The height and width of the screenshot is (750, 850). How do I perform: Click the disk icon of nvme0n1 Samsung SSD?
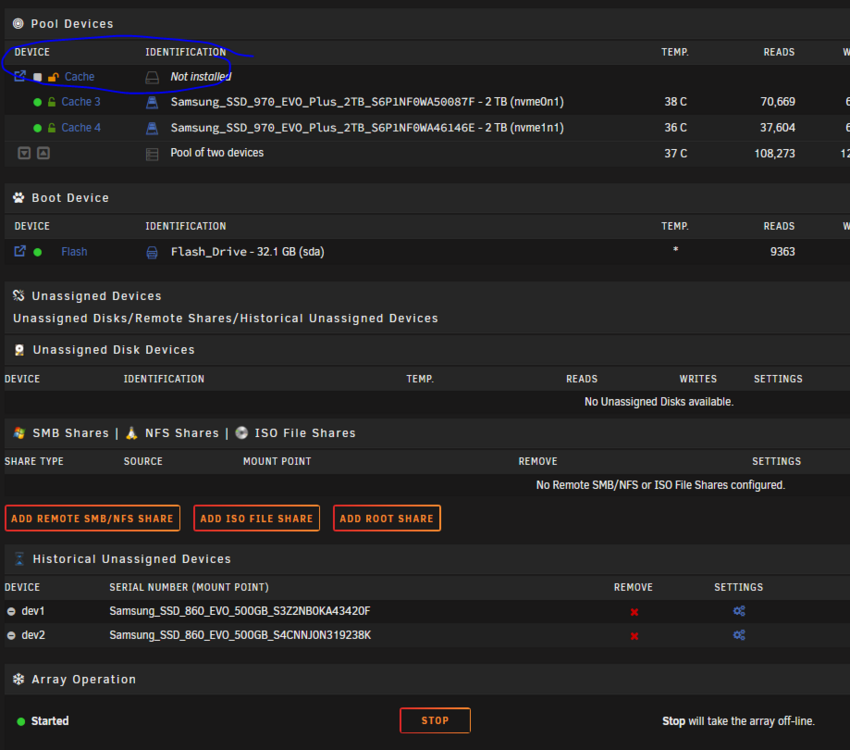[152, 102]
